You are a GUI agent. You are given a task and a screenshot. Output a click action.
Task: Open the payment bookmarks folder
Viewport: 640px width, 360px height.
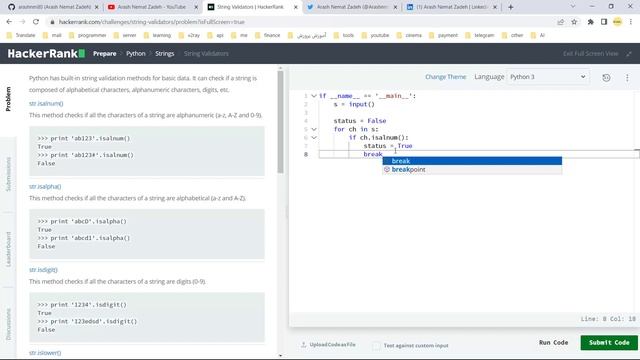point(444,36)
